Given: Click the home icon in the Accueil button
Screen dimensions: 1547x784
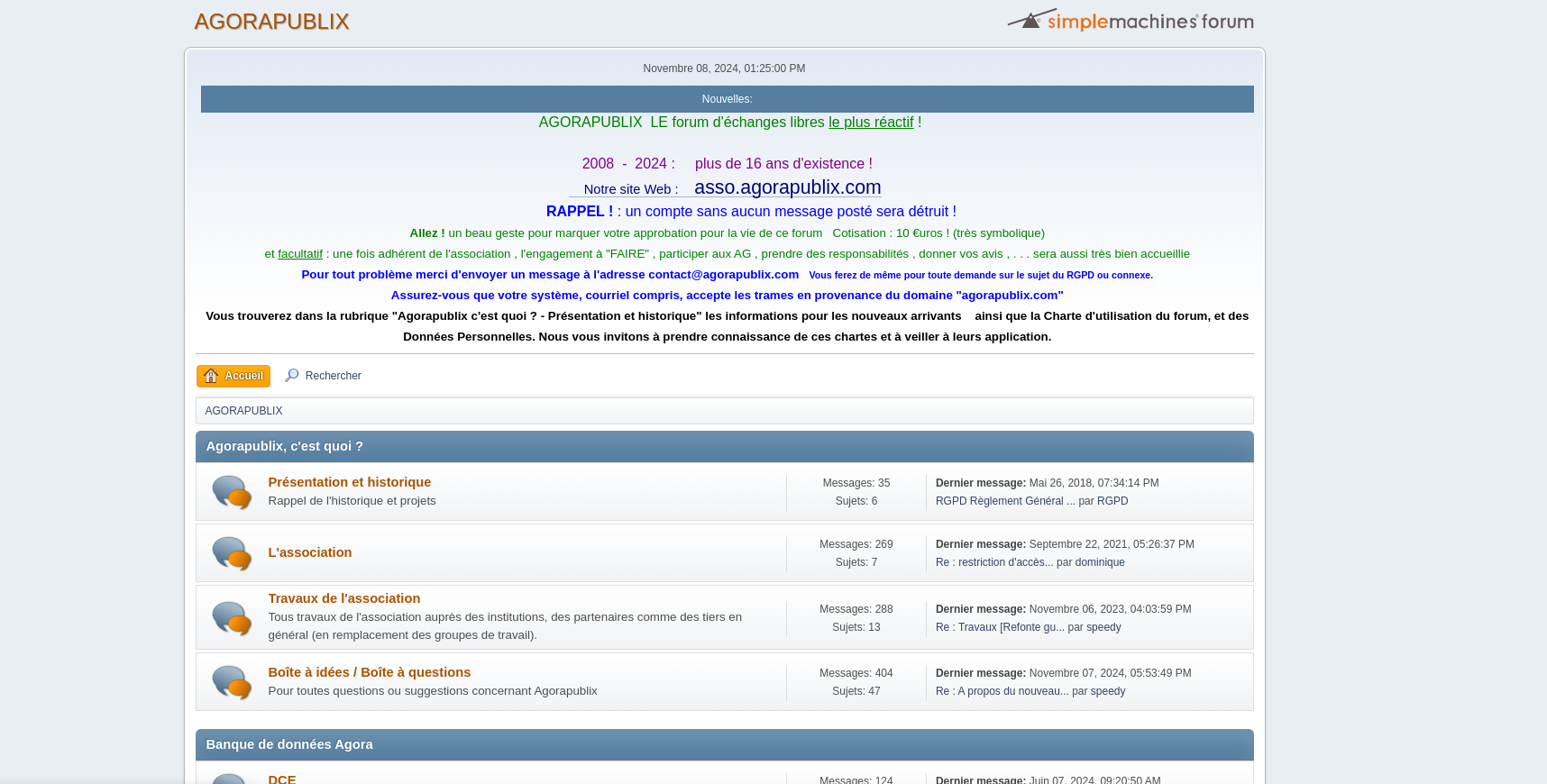Looking at the screenshot, I should (x=211, y=376).
